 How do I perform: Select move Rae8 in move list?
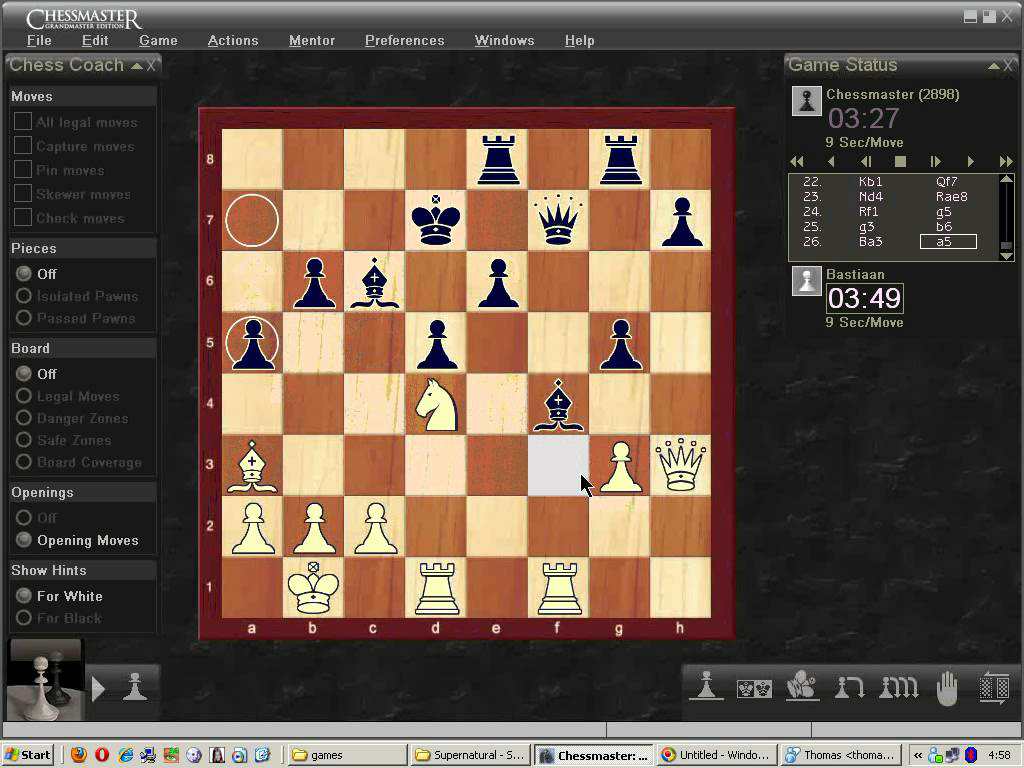(951, 197)
